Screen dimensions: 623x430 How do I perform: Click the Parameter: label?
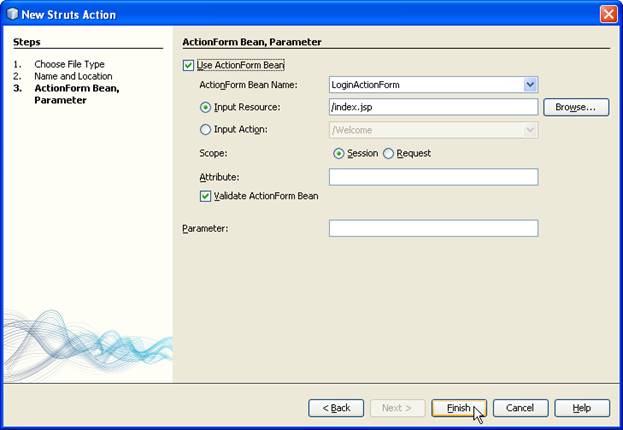[205, 229]
